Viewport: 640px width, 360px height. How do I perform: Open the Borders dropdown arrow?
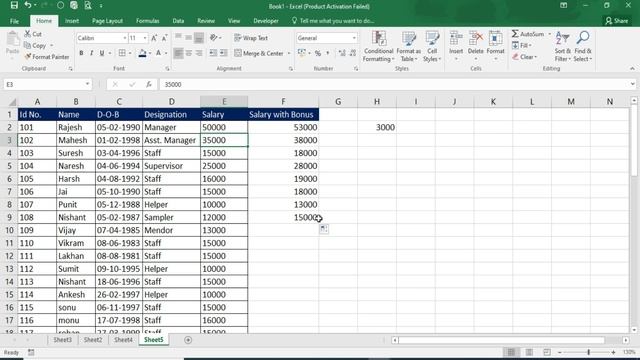point(130,53)
